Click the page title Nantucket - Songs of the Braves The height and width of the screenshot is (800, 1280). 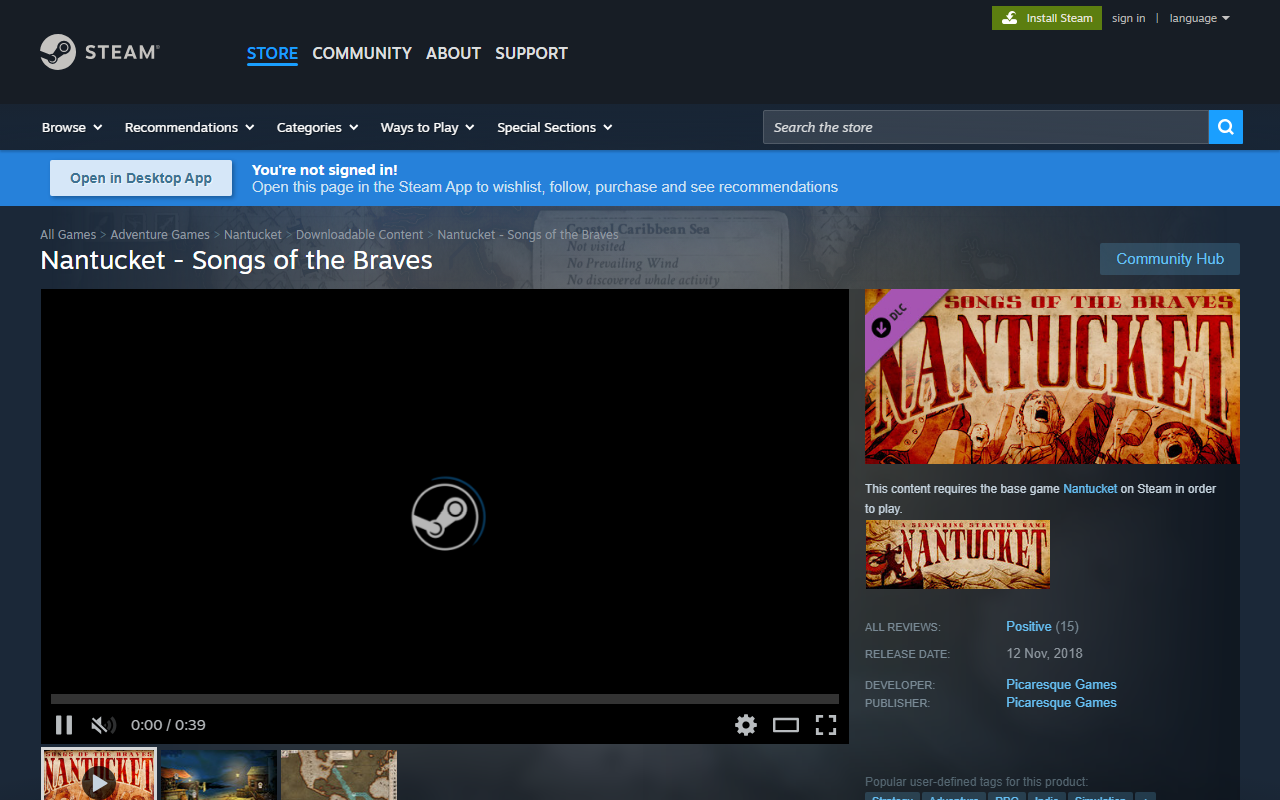[x=236, y=260]
